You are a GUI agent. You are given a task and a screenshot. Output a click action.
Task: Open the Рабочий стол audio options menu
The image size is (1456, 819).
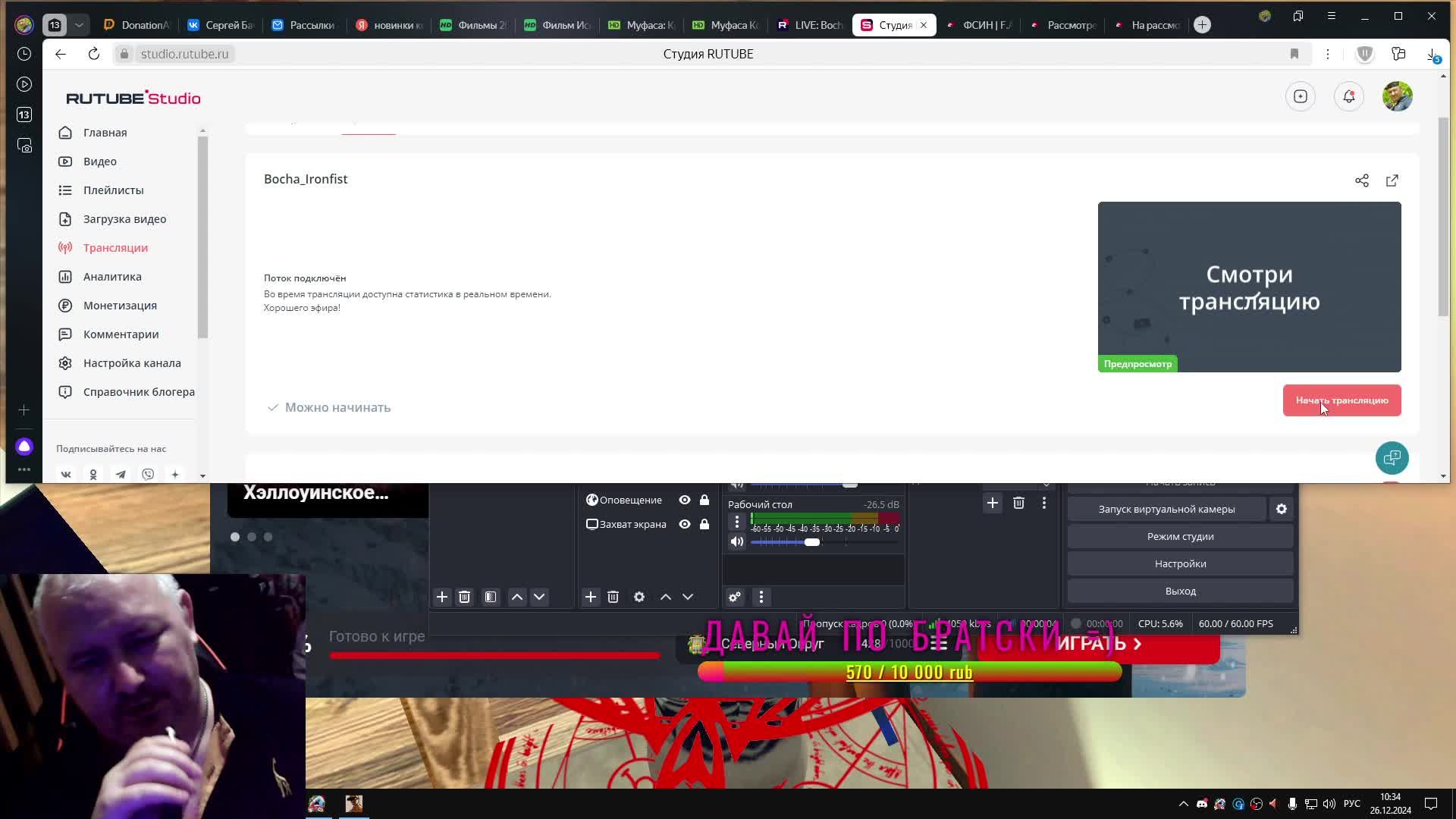[x=736, y=522]
